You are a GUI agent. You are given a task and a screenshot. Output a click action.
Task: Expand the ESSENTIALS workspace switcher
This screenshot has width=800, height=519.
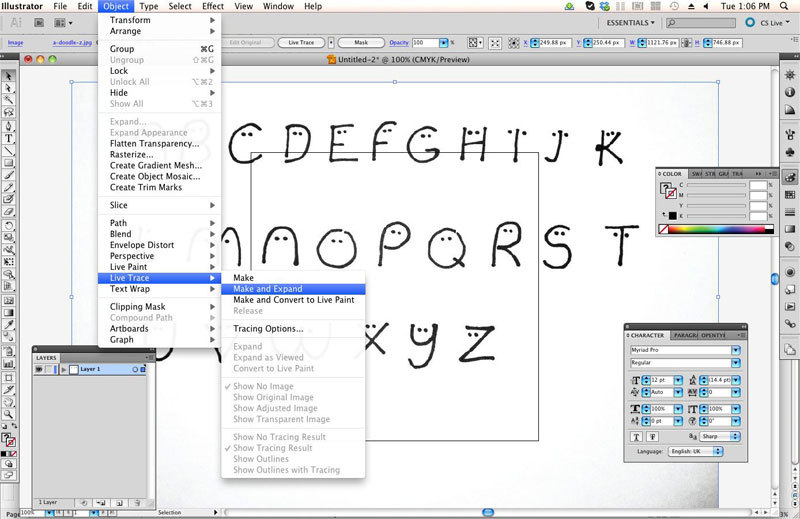(632, 23)
